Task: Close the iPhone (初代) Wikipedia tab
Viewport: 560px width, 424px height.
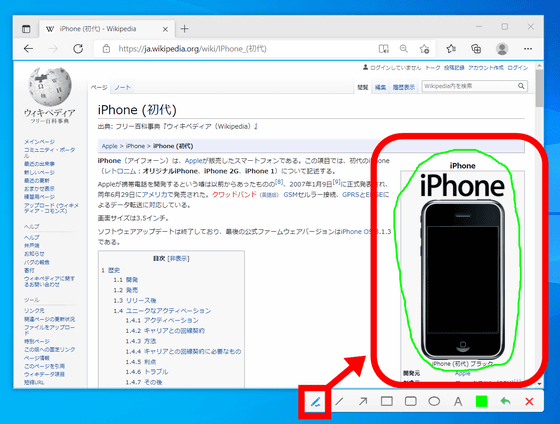Action: coord(165,29)
